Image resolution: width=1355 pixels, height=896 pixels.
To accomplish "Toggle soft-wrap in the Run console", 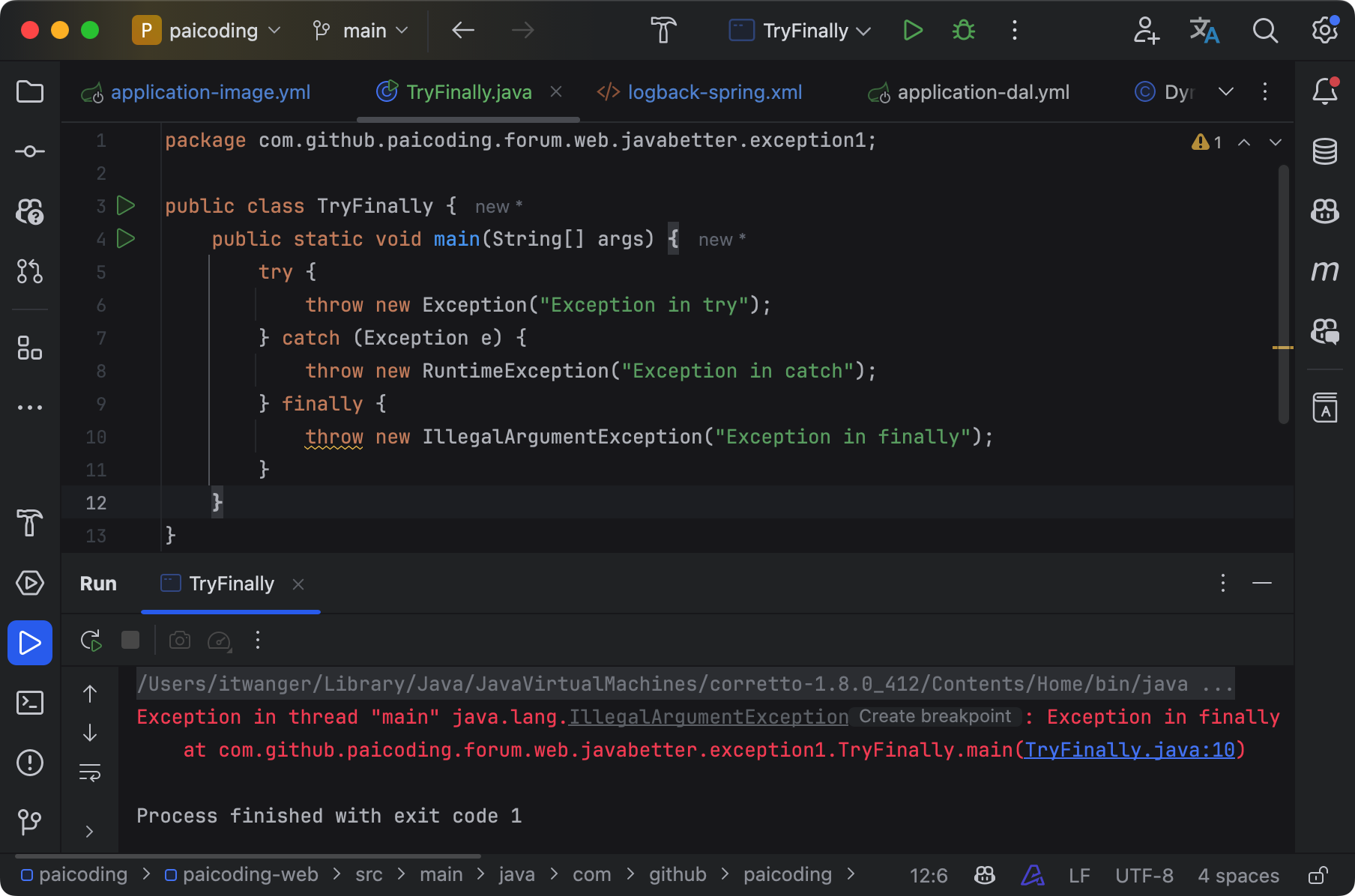I will 90,772.
